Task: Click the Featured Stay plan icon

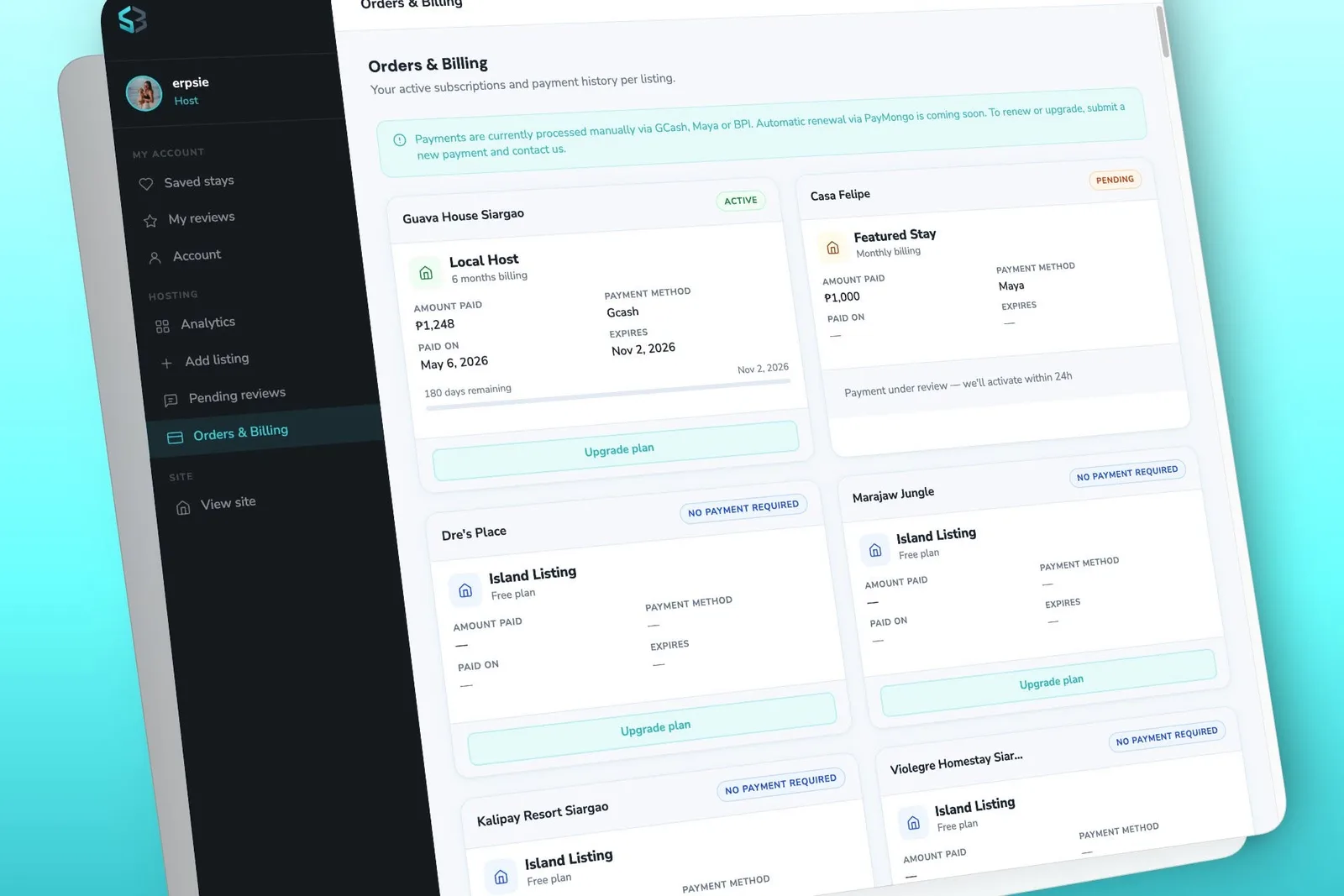Action: point(832,248)
